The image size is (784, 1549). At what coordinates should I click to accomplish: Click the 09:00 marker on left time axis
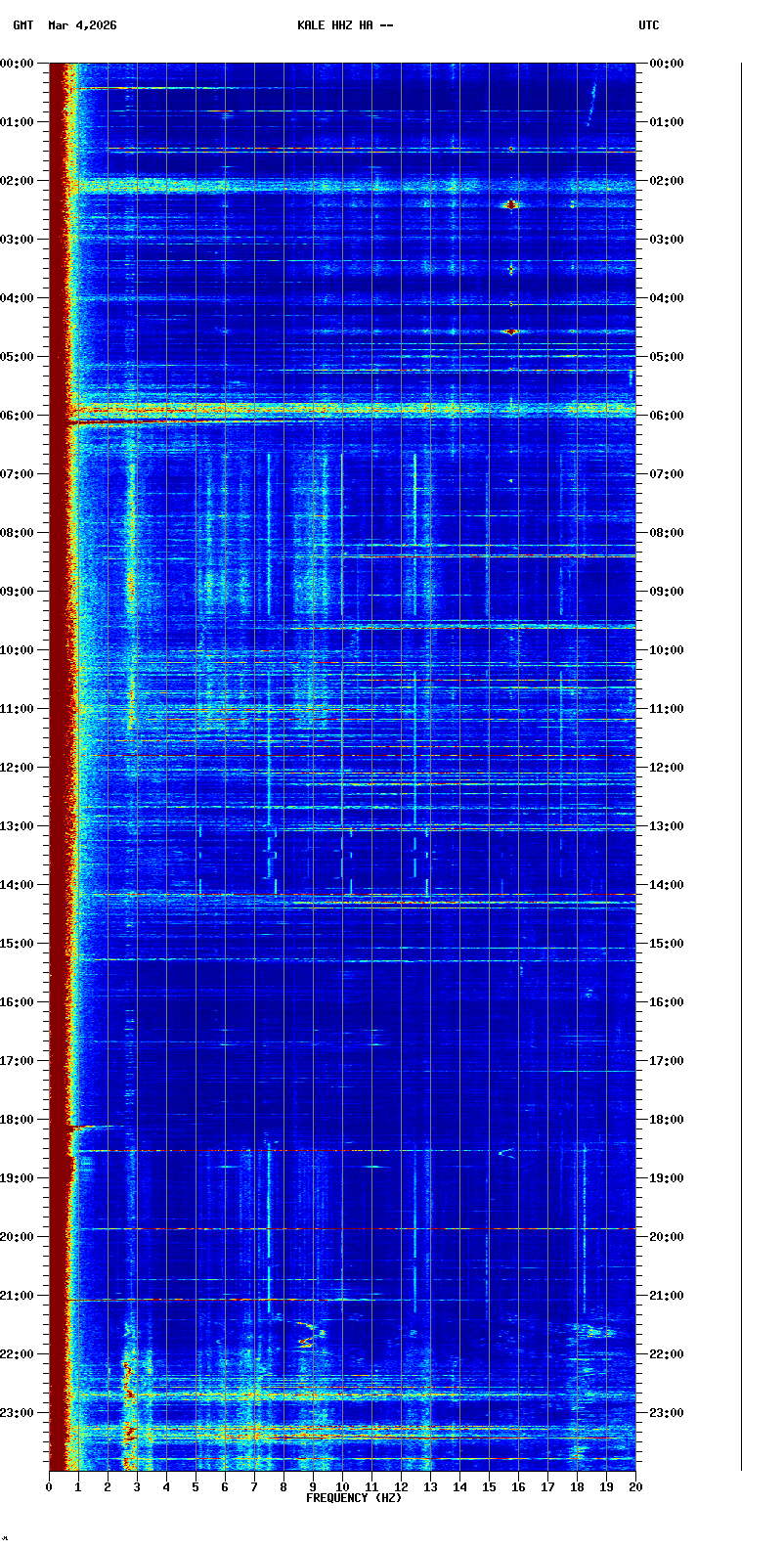[x=17, y=592]
